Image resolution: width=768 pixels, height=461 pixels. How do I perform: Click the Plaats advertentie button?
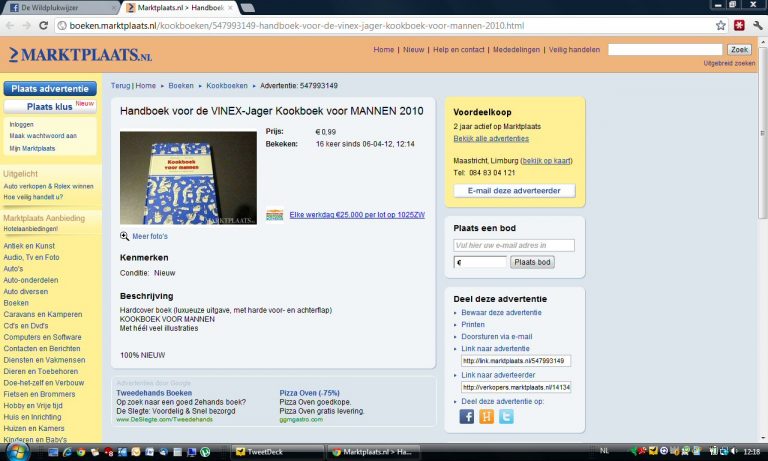tap(50, 89)
